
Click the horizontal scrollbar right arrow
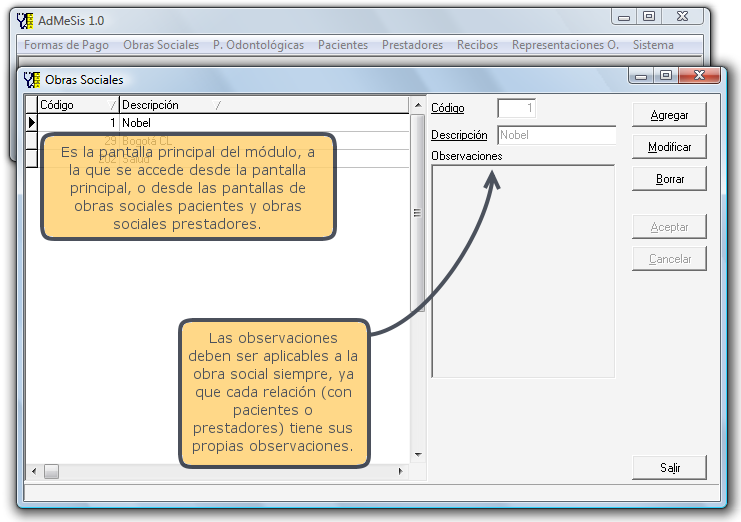403,471
